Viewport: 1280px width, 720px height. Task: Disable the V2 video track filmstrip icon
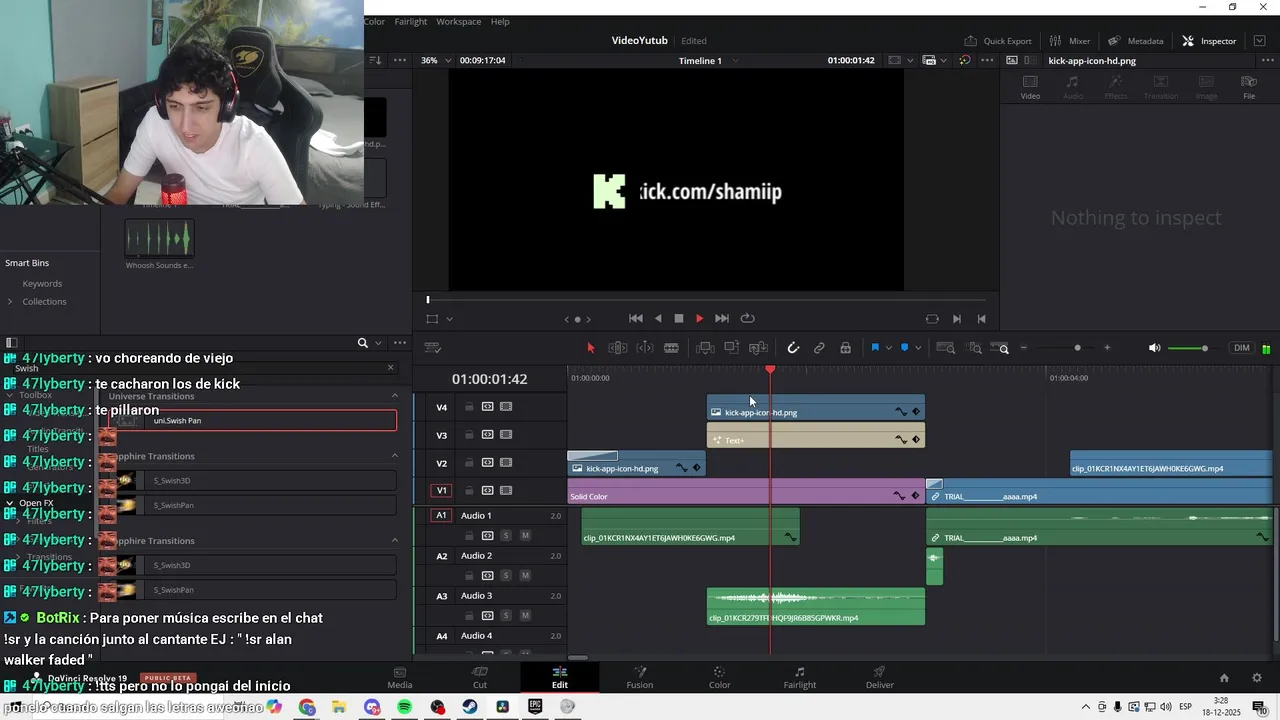pyautogui.click(x=506, y=463)
